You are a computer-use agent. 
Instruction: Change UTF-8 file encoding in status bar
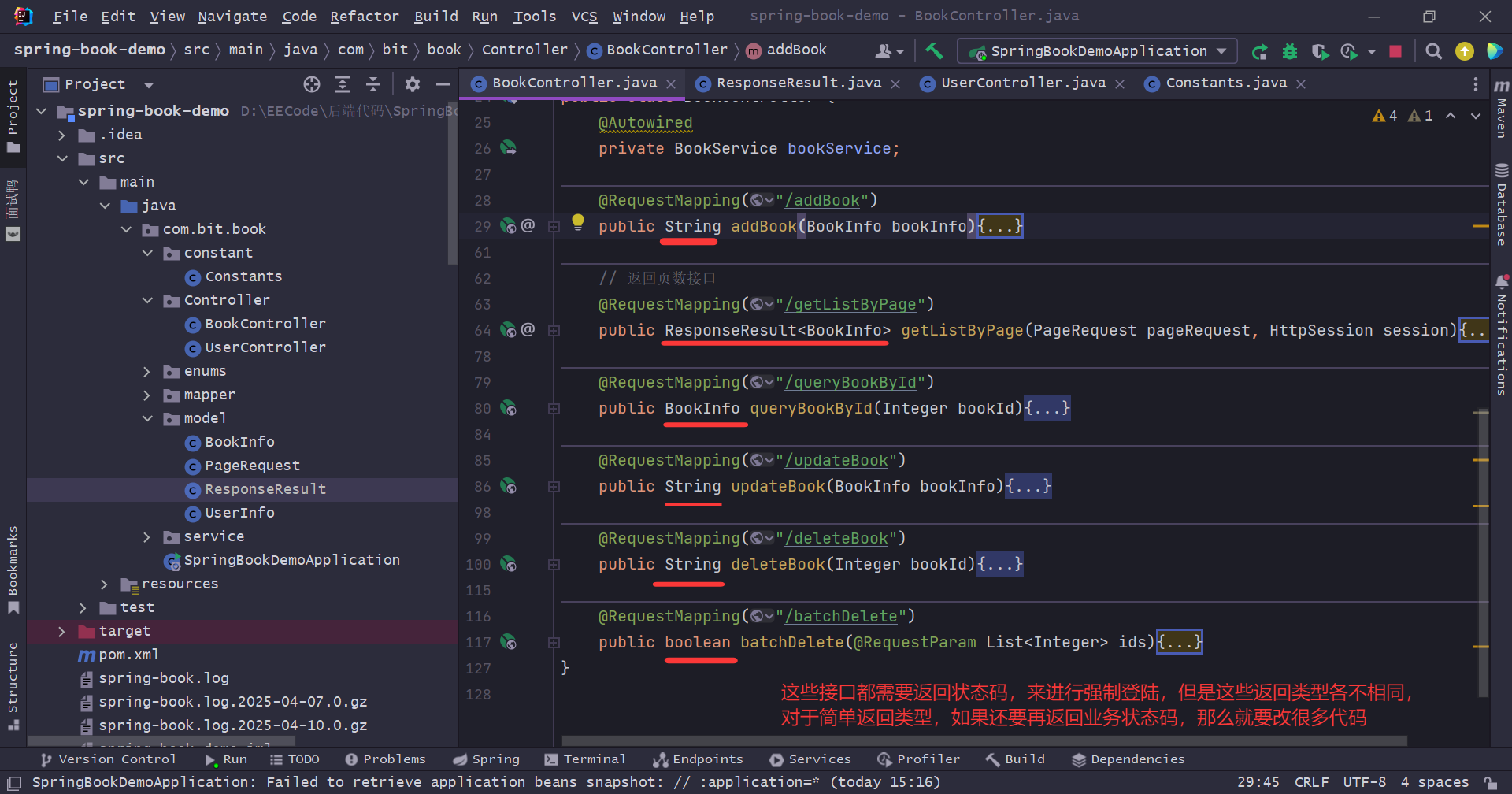click(x=1365, y=782)
